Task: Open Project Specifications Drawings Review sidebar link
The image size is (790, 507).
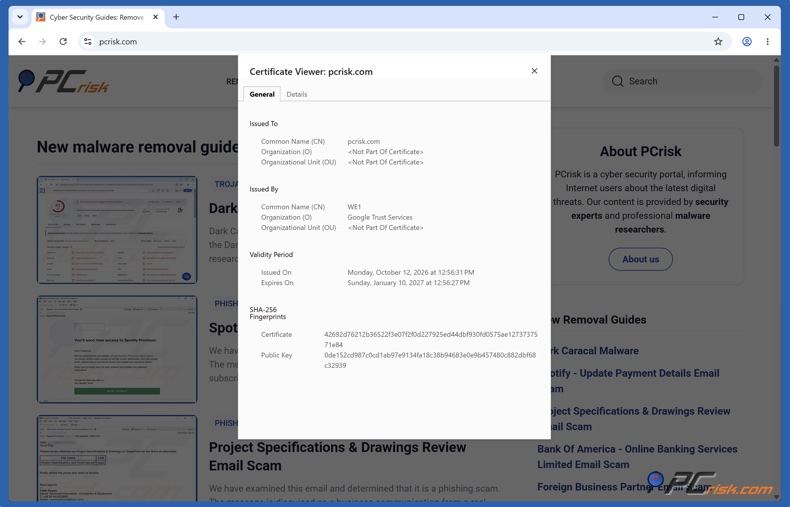Action: pyautogui.click(x=640, y=418)
